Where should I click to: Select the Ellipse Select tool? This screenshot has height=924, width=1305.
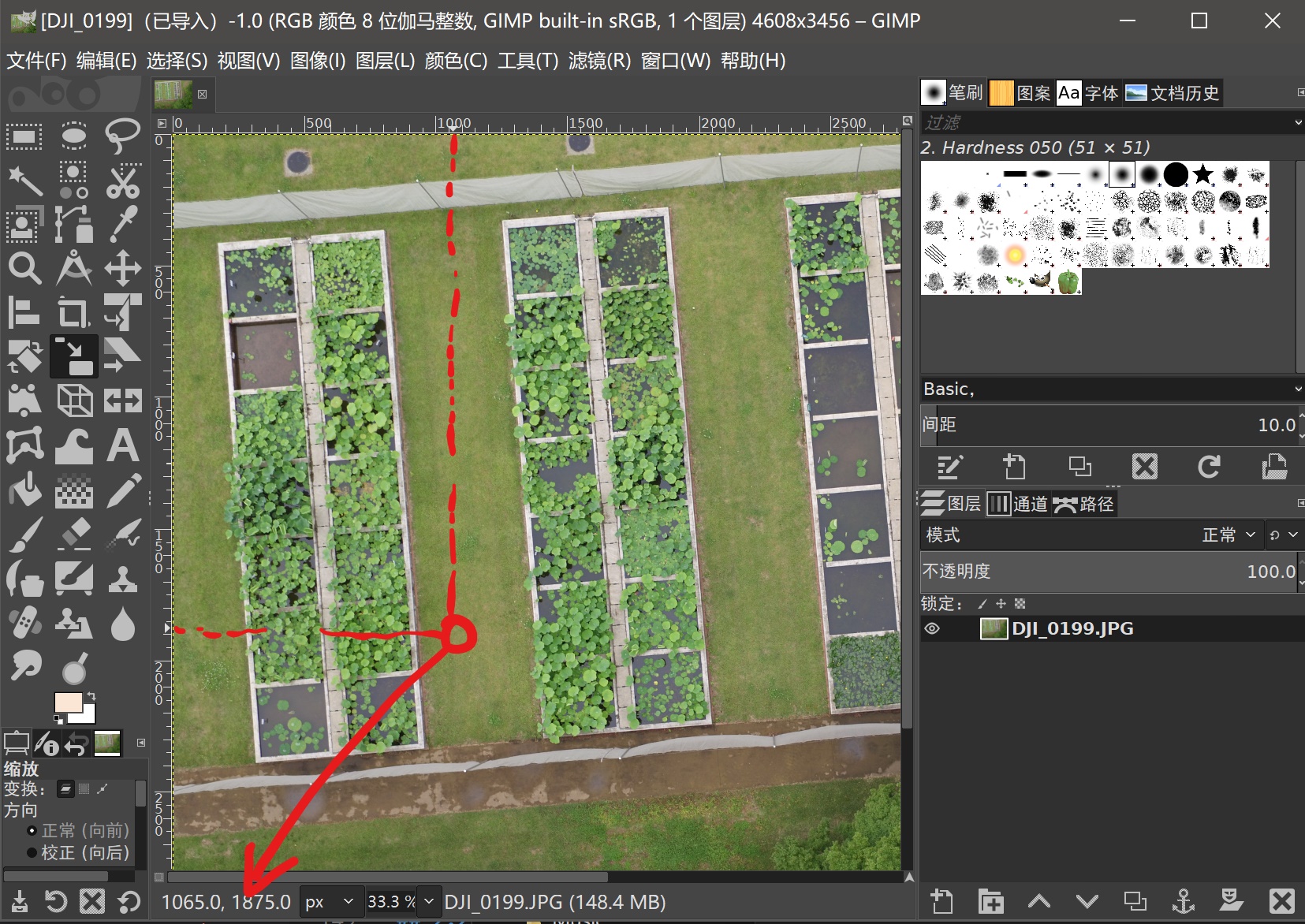pyautogui.click(x=74, y=136)
